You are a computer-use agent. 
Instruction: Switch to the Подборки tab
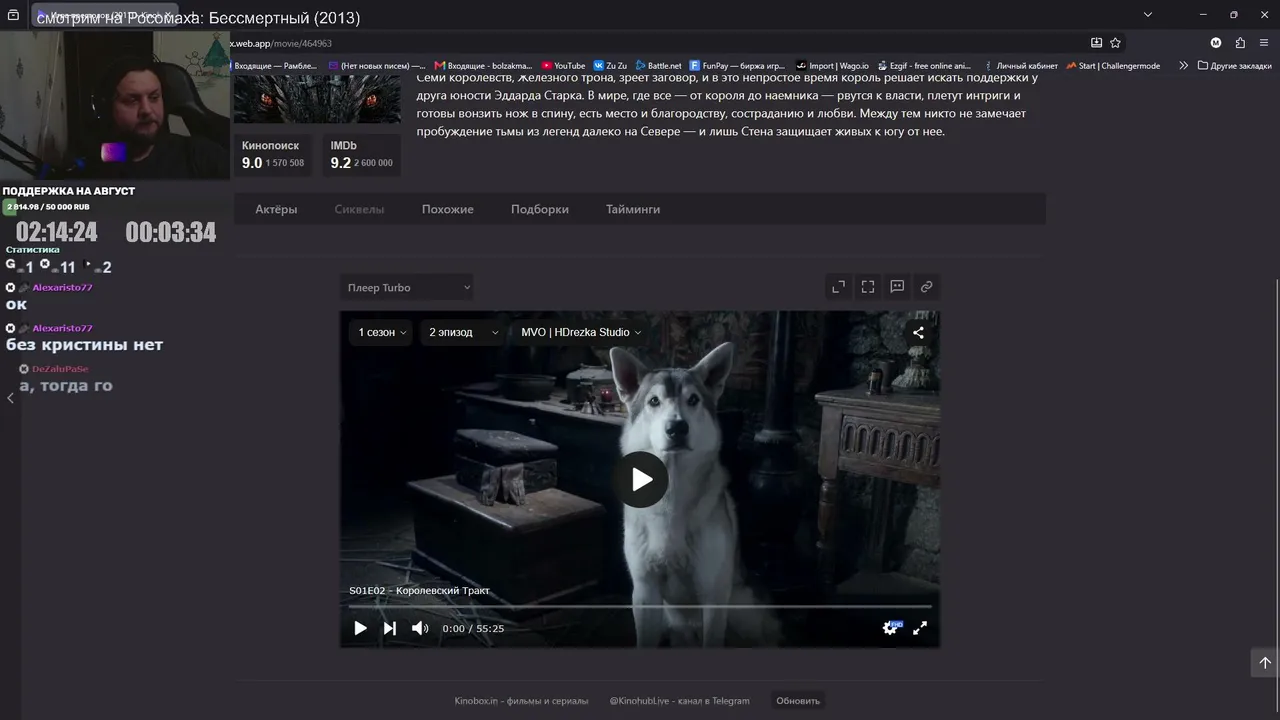click(540, 209)
